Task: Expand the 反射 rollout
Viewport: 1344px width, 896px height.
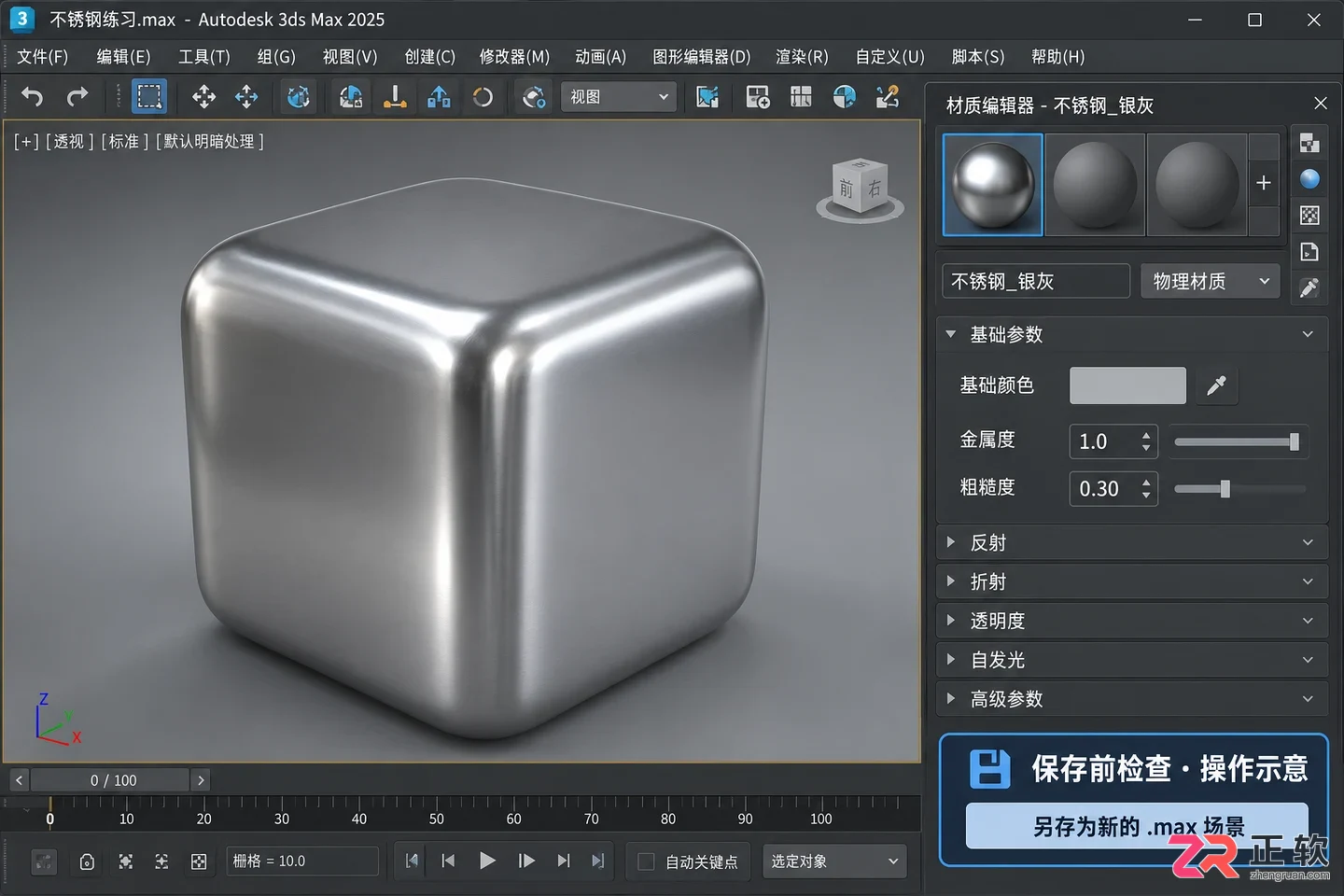Action: pos(1132,542)
